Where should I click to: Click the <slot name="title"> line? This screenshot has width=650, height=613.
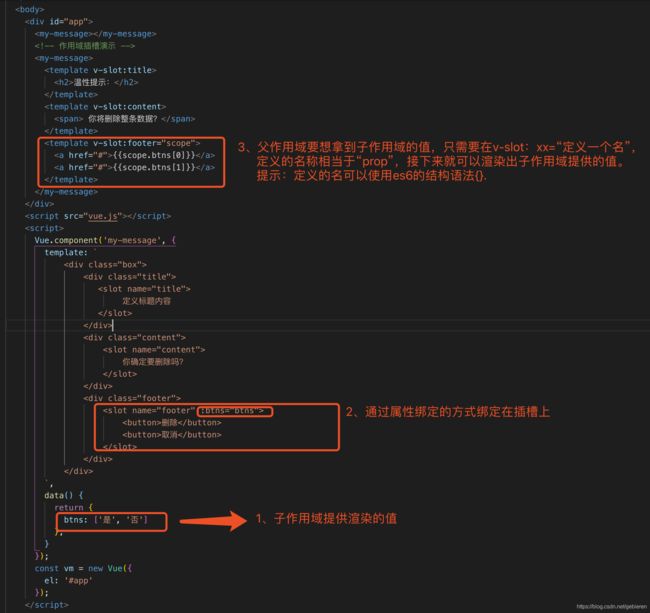(x=144, y=288)
